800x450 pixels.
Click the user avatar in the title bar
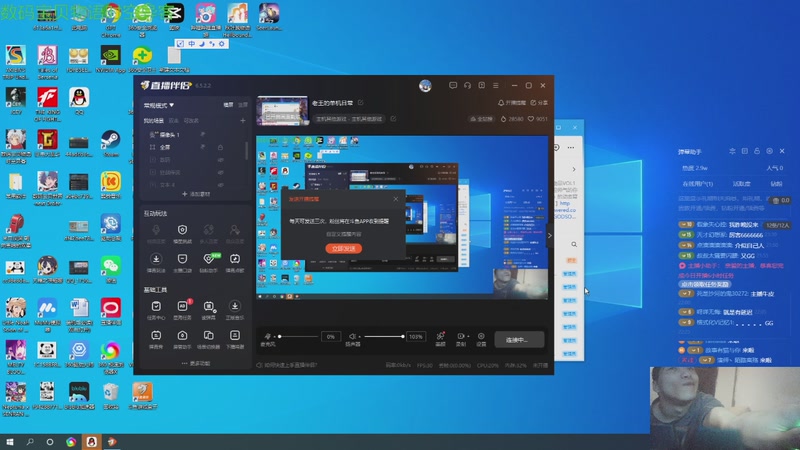[x=425, y=86]
